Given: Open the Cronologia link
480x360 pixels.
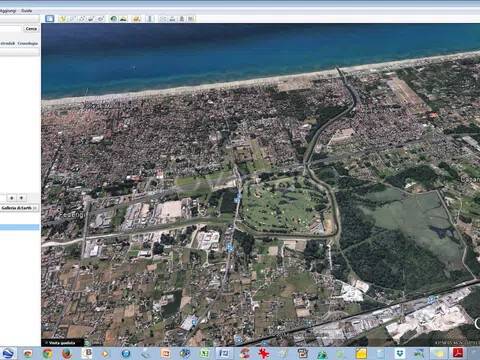Looking at the screenshot, I should 28,43.
